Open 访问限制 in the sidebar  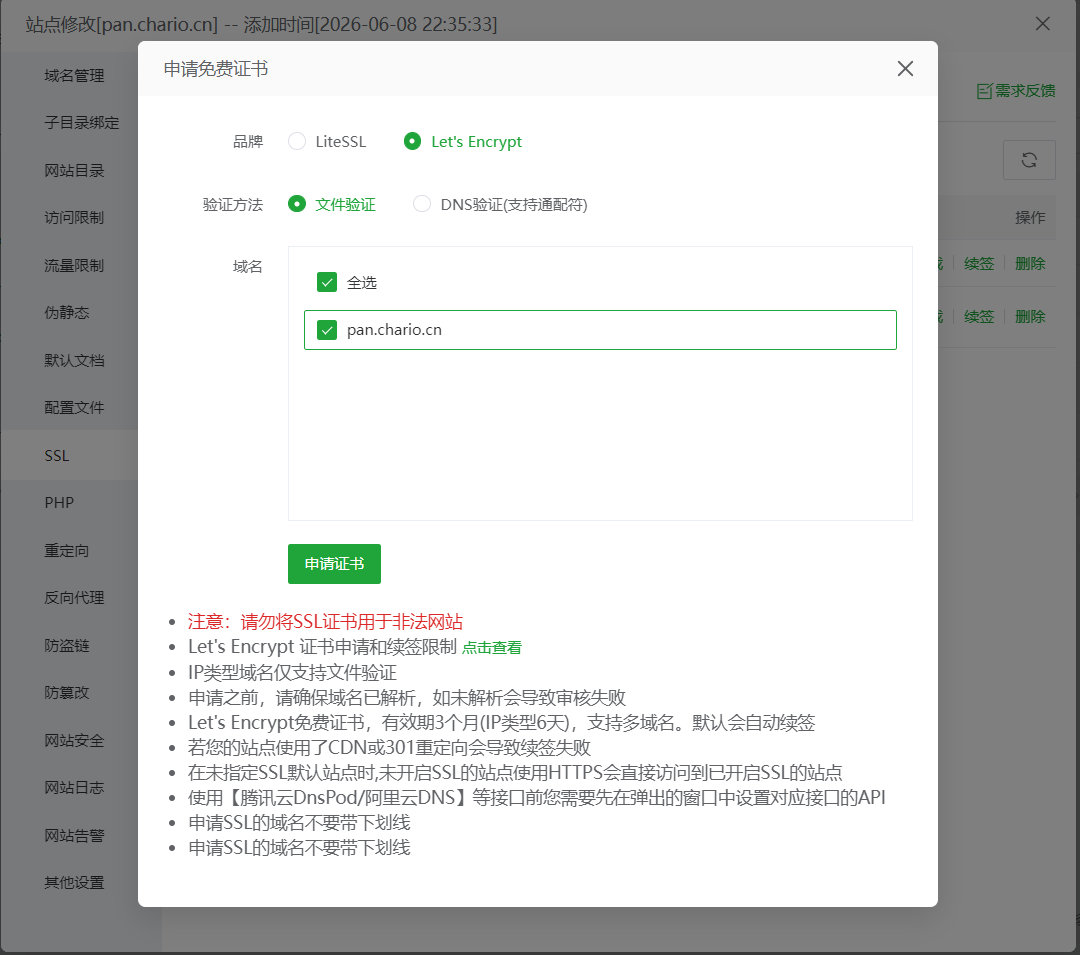(x=74, y=218)
